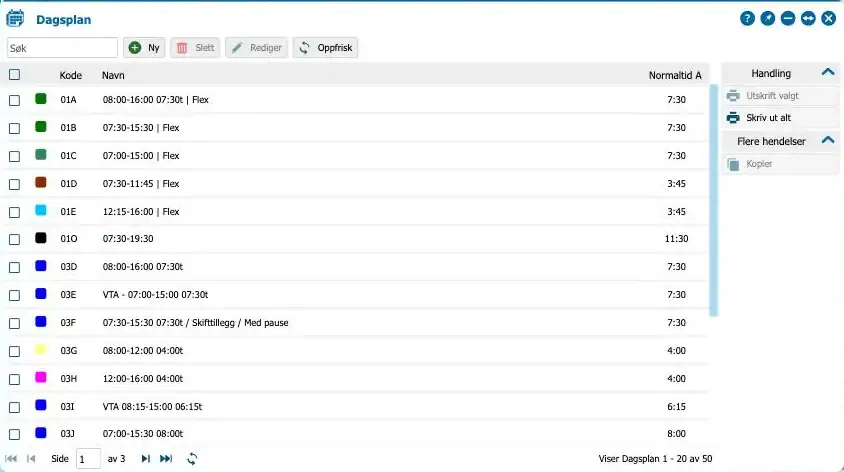Check the box for row 01E
Screen dimensions: 844x472
click(x=15, y=212)
